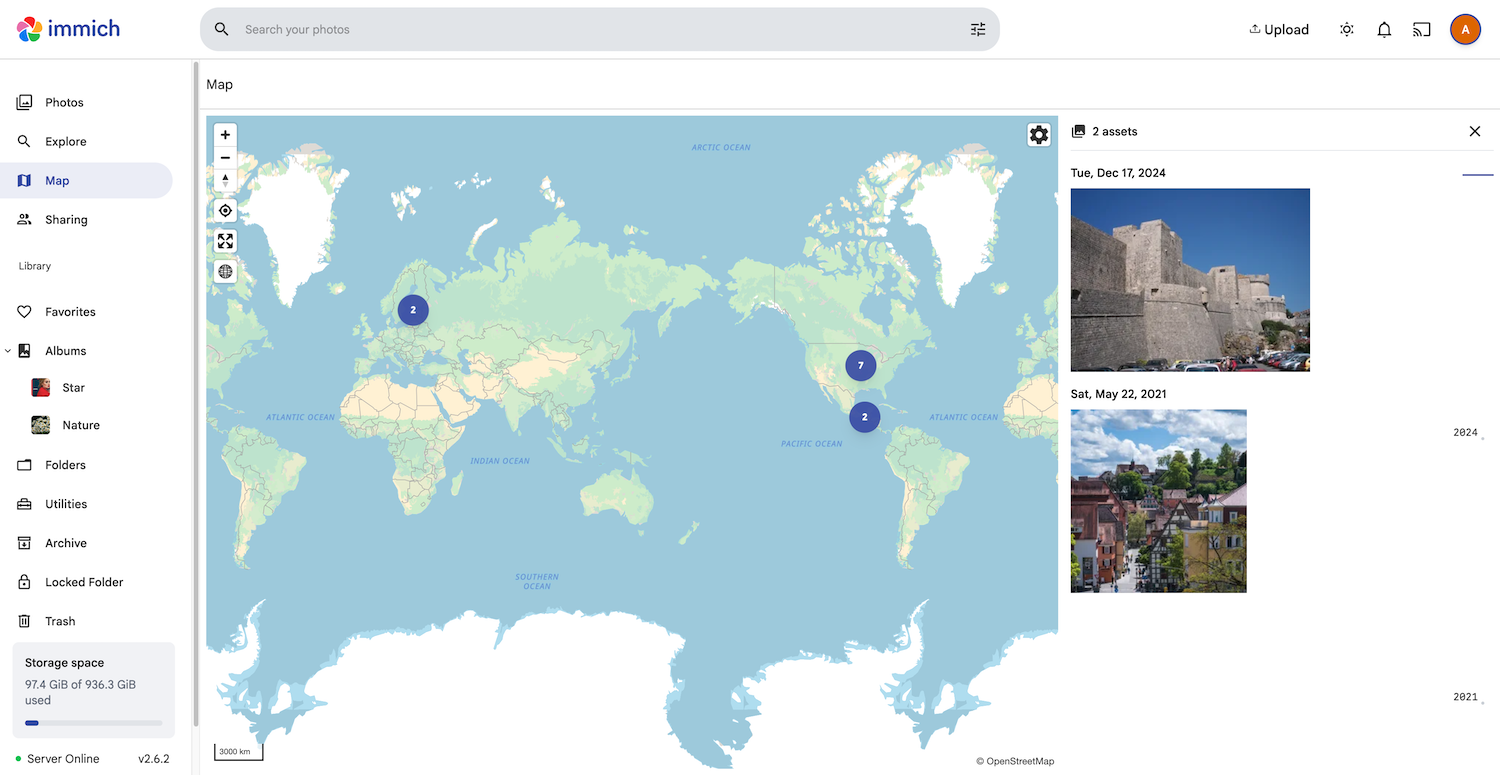Click the cluster marker showing 7 photos

[861, 365]
